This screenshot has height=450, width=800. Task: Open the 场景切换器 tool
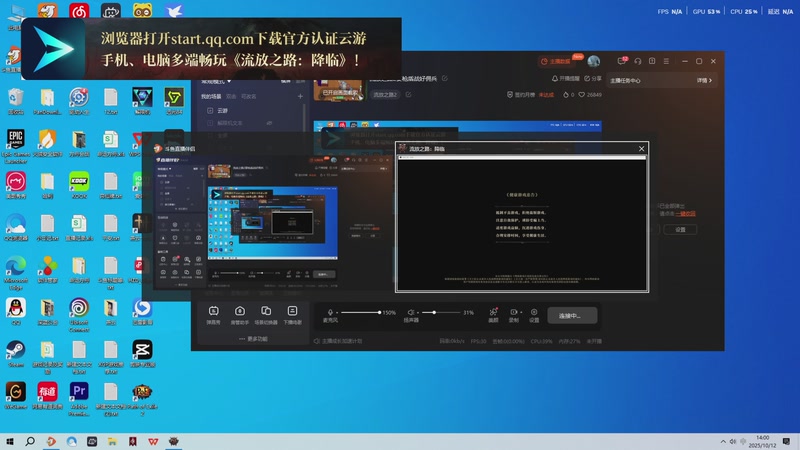(266, 315)
